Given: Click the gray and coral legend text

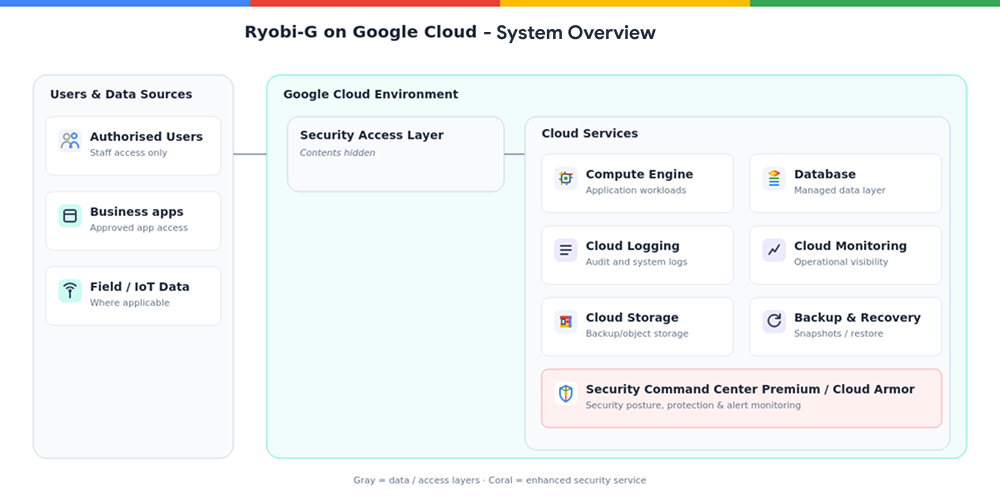Looking at the screenshot, I should [499, 480].
